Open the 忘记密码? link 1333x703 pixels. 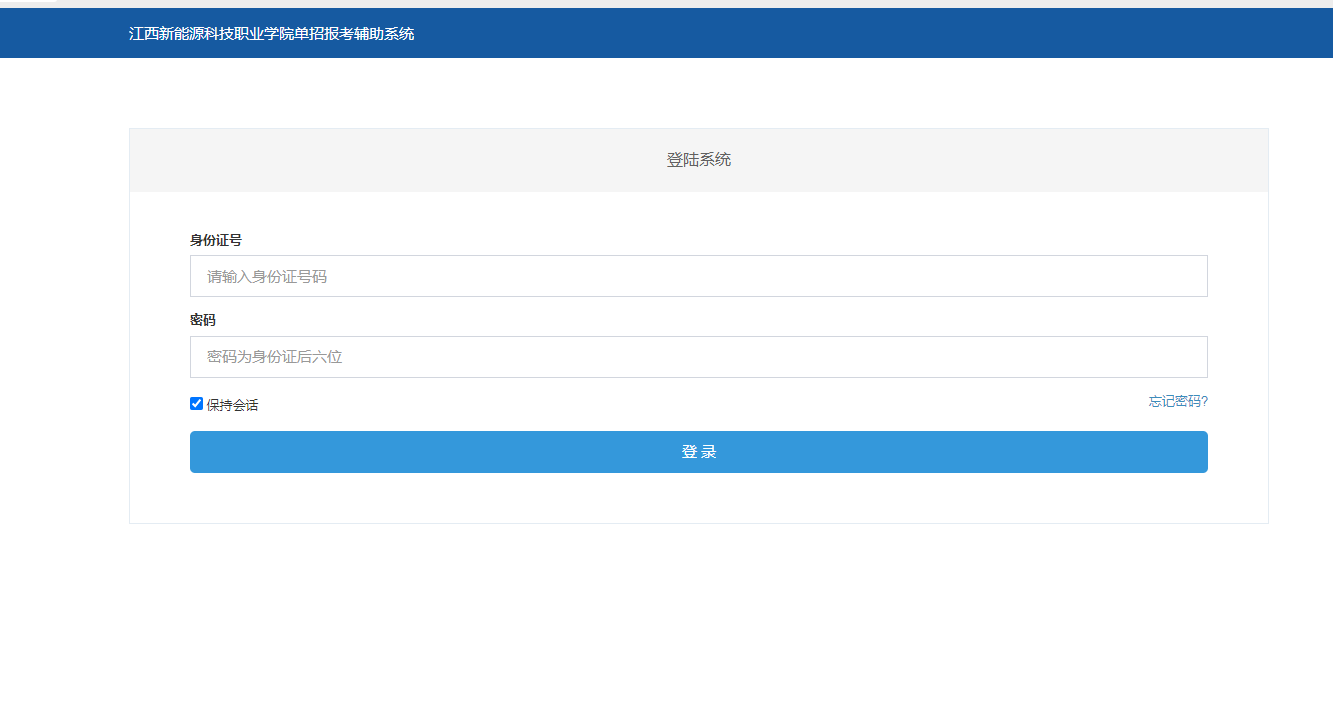pyautogui.click(x=1178, y=401)
